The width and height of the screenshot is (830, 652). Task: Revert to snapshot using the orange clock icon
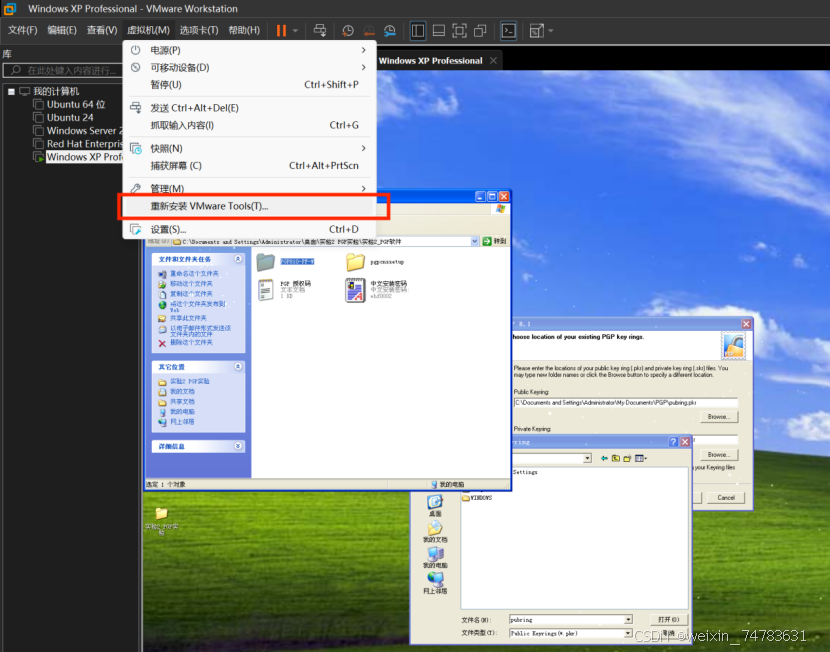[369, 31]
